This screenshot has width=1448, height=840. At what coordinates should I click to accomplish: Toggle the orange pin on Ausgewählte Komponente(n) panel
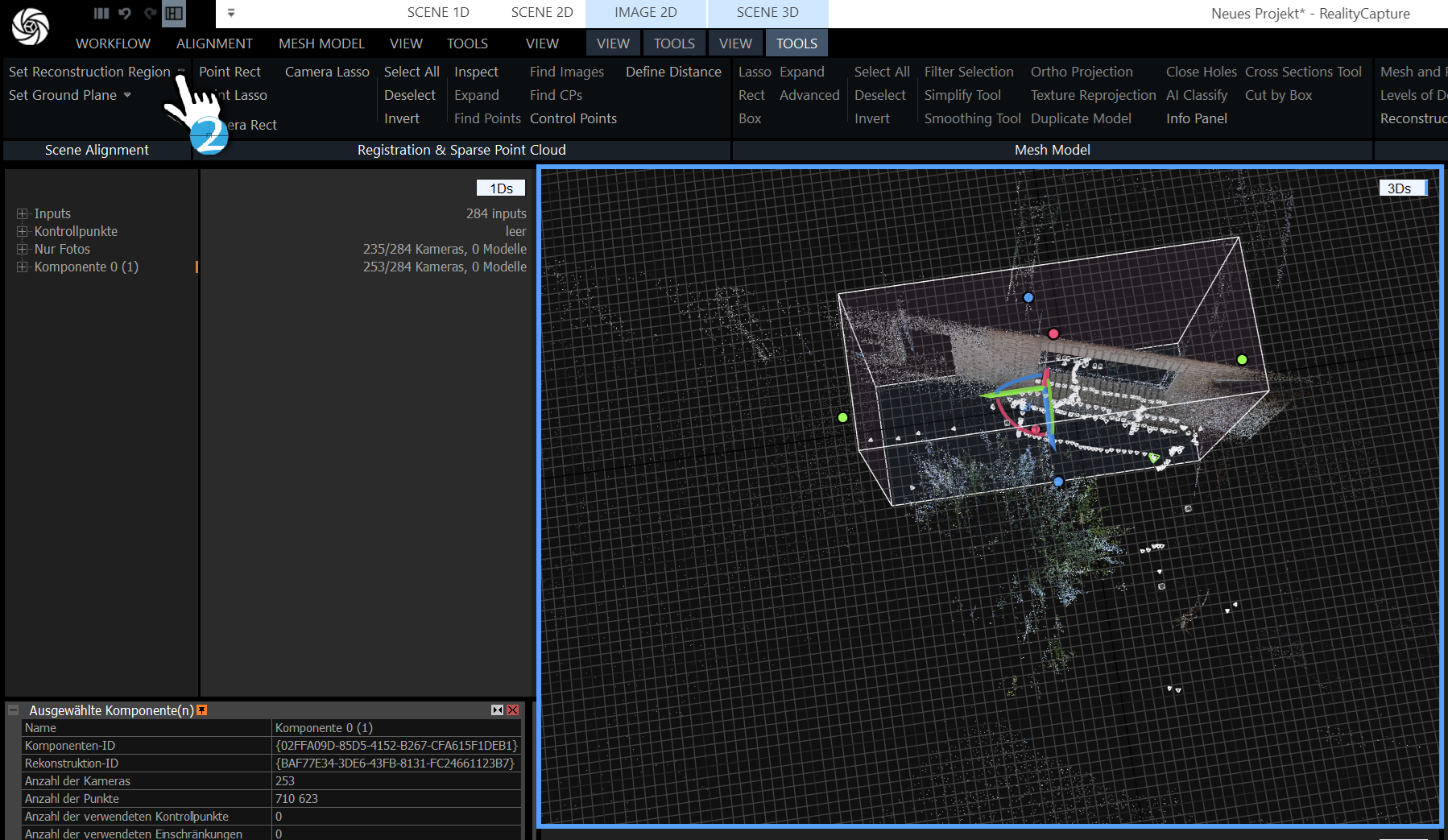202,710
